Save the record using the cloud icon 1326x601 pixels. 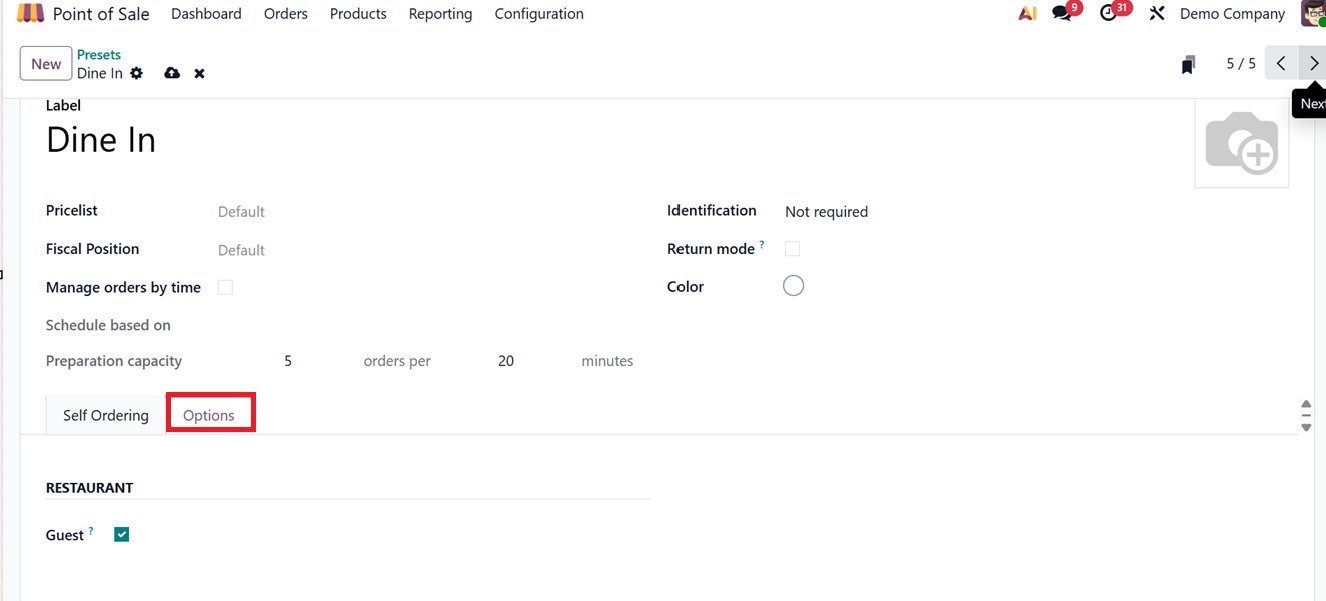pos(172,73)
